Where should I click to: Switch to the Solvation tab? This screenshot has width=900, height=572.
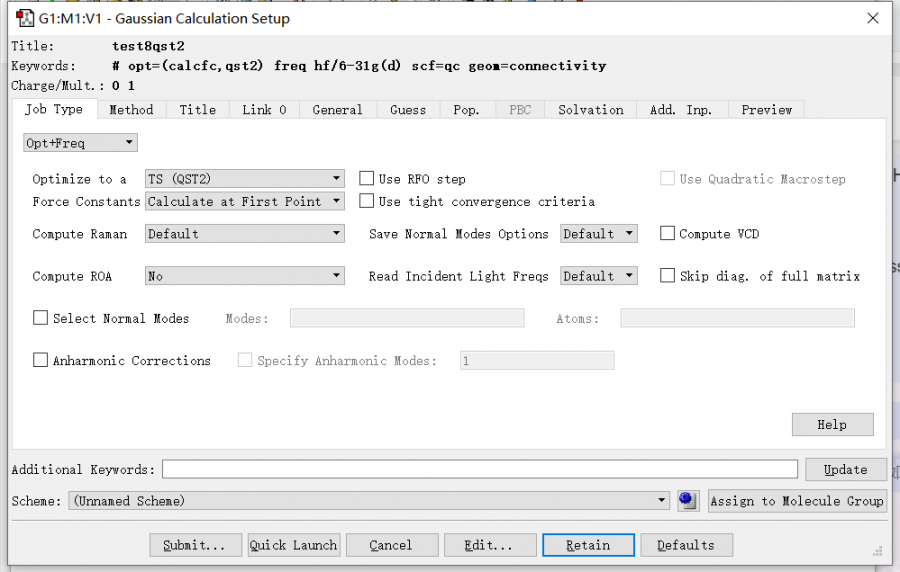point(591,110)
